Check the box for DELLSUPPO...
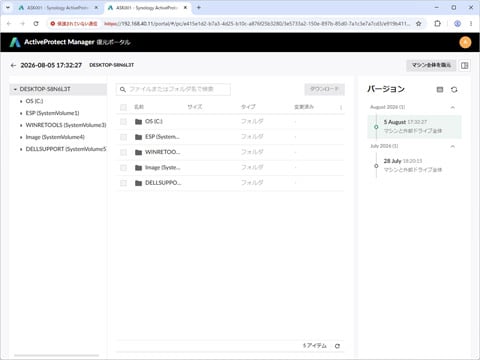Viewport: 480px width, 360px height. 123,183
